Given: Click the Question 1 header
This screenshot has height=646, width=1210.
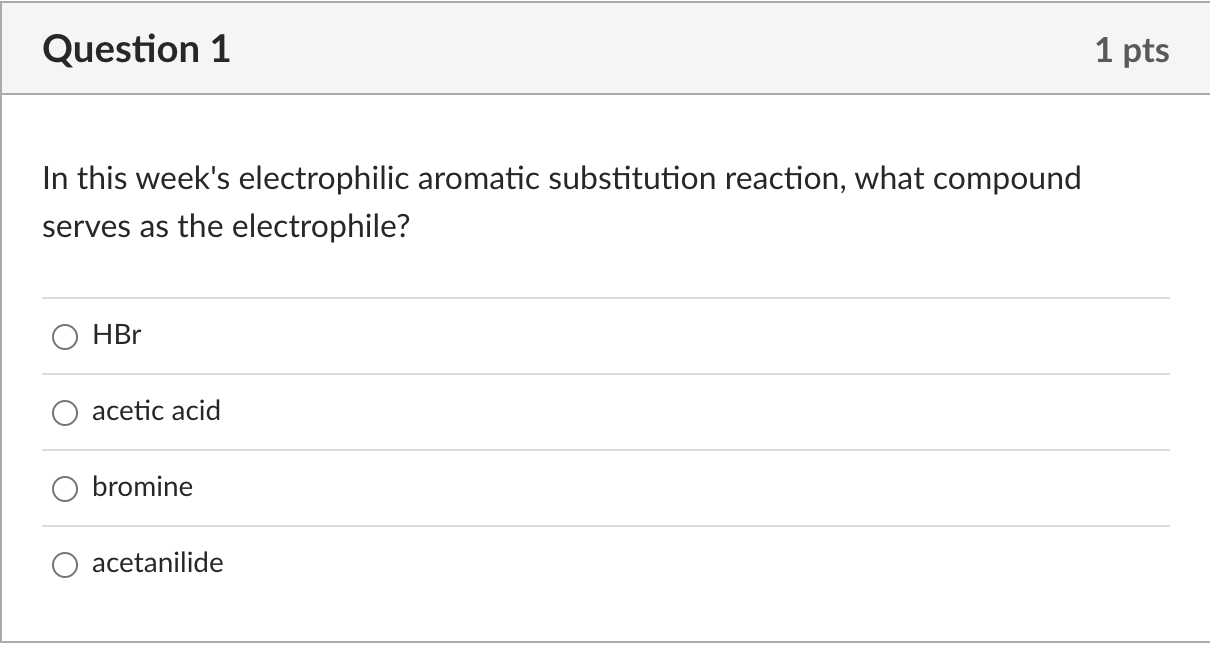Looking at the screenshot, I should click(x=136, y=48).
